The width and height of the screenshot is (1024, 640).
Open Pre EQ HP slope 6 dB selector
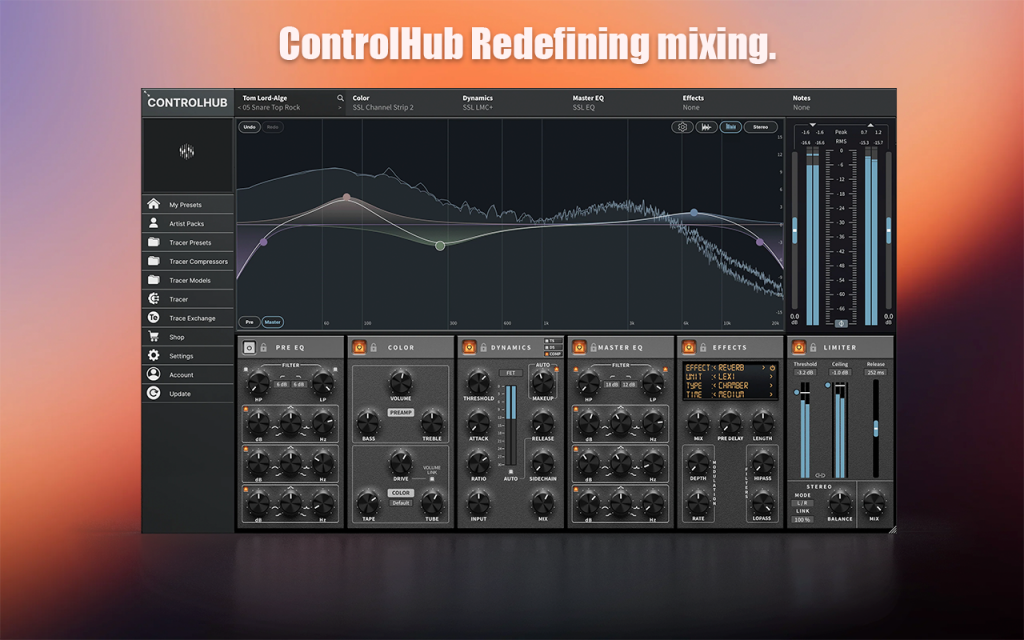[x=281, y=385]
